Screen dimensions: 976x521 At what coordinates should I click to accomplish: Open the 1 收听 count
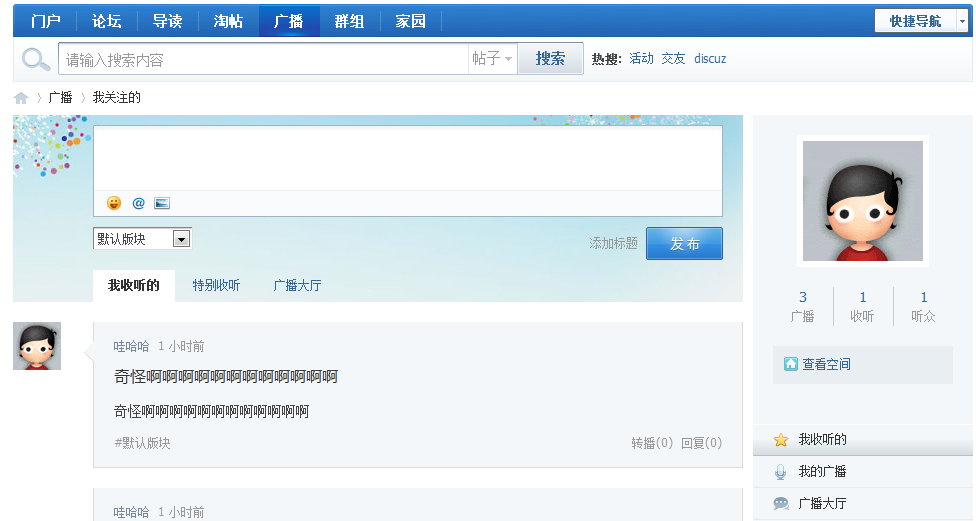coord(862,306)
